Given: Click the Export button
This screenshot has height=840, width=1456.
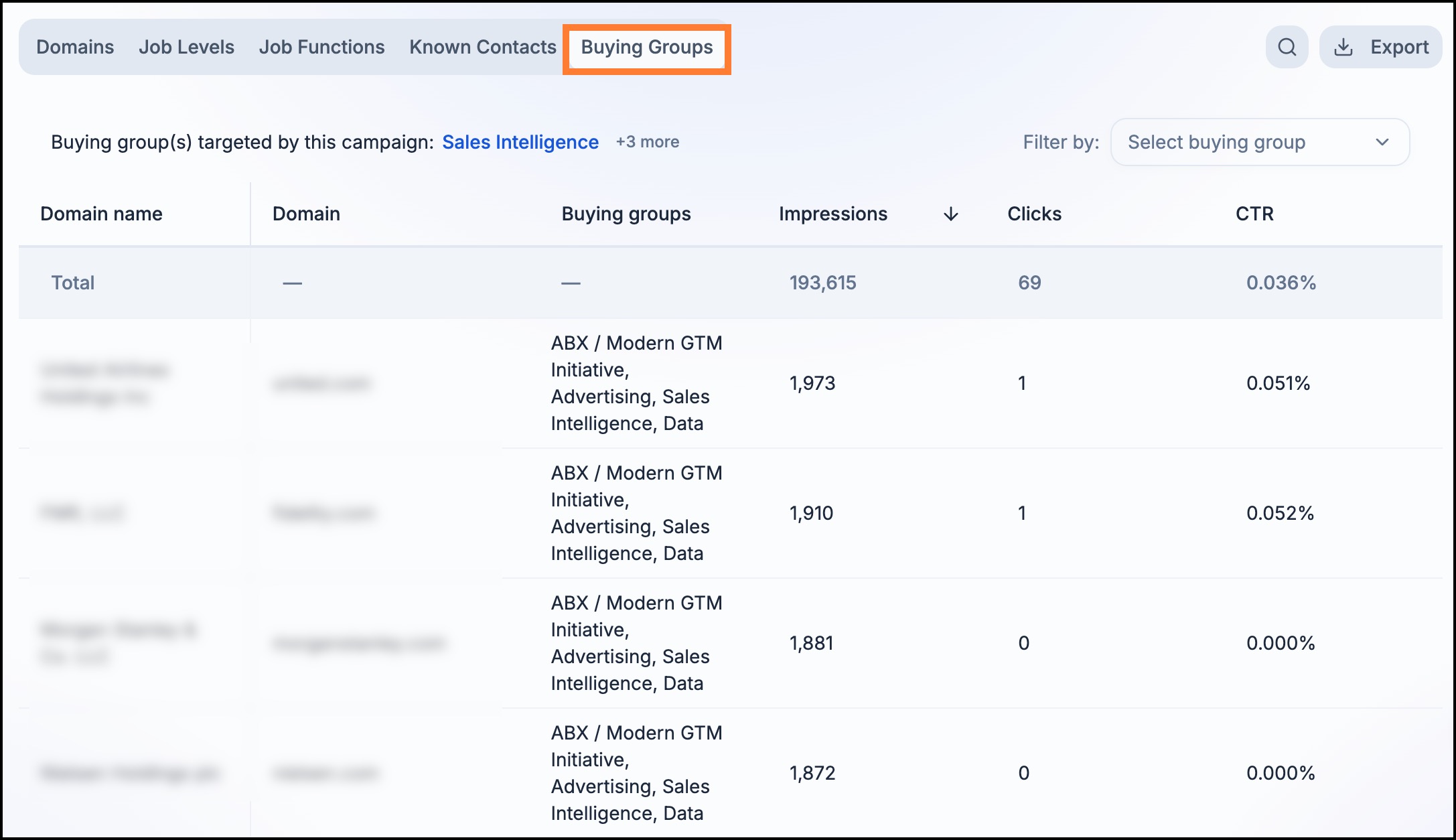Looking at the screenshot, I should coord(1380,47).
